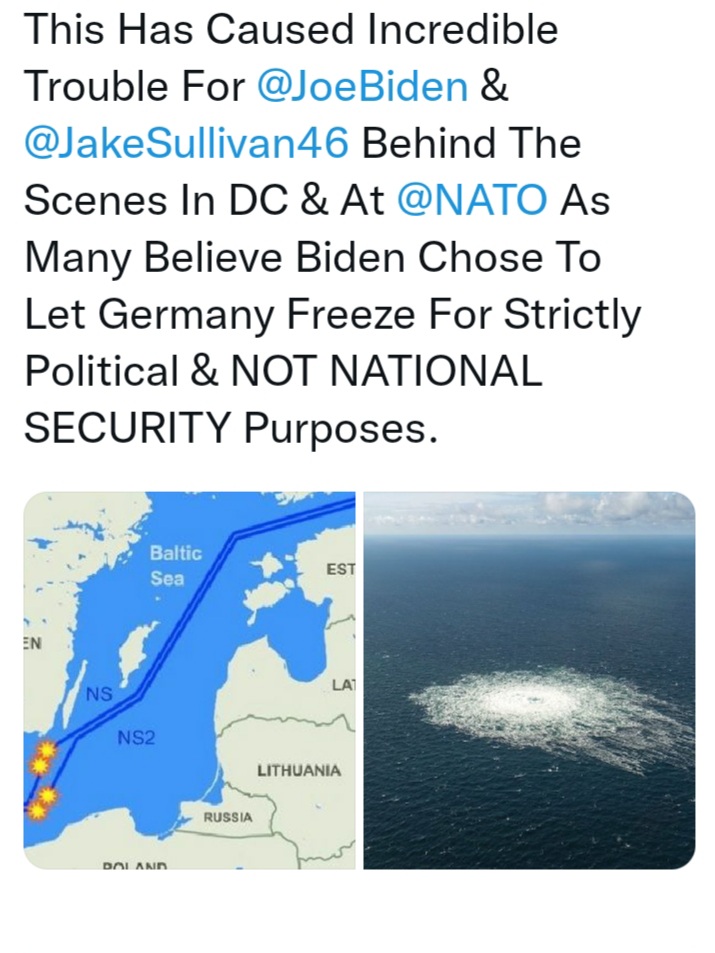The height and width of the screenshot is (953, 715).
Task: Click the second explosion marker from top
Action: pos(38,766)
